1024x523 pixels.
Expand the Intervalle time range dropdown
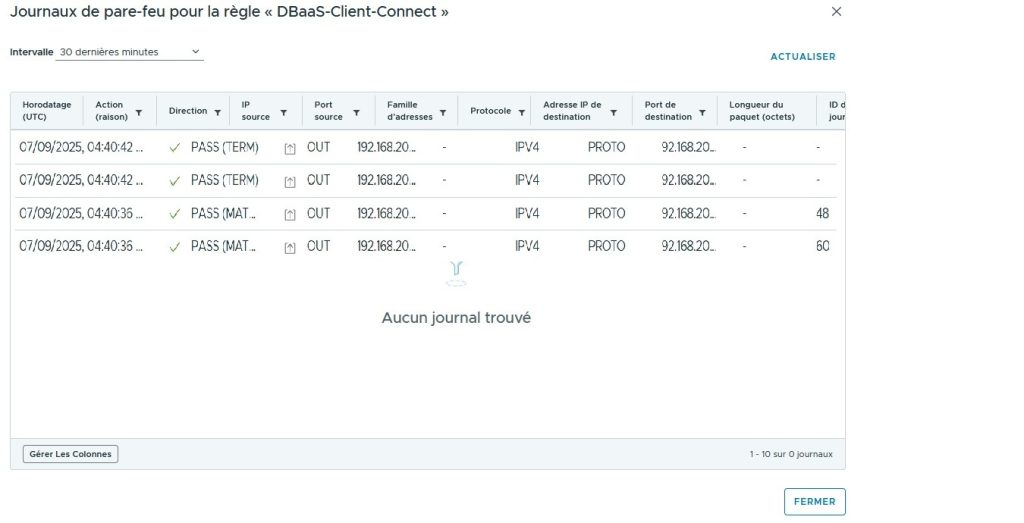pos(129,52)
